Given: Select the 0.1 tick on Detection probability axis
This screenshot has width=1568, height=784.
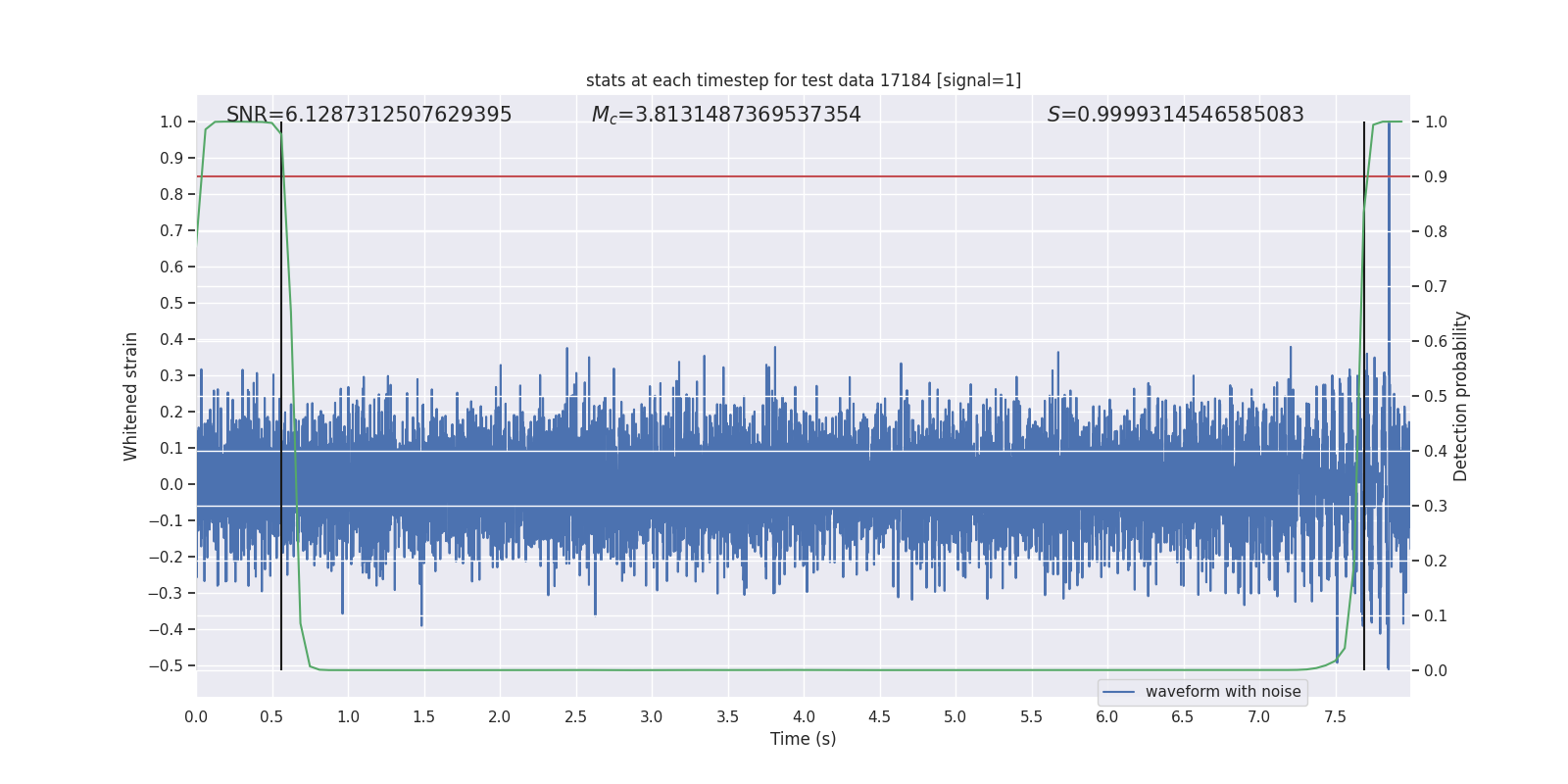Looking at the screenshot, I should click(1436, 615).
